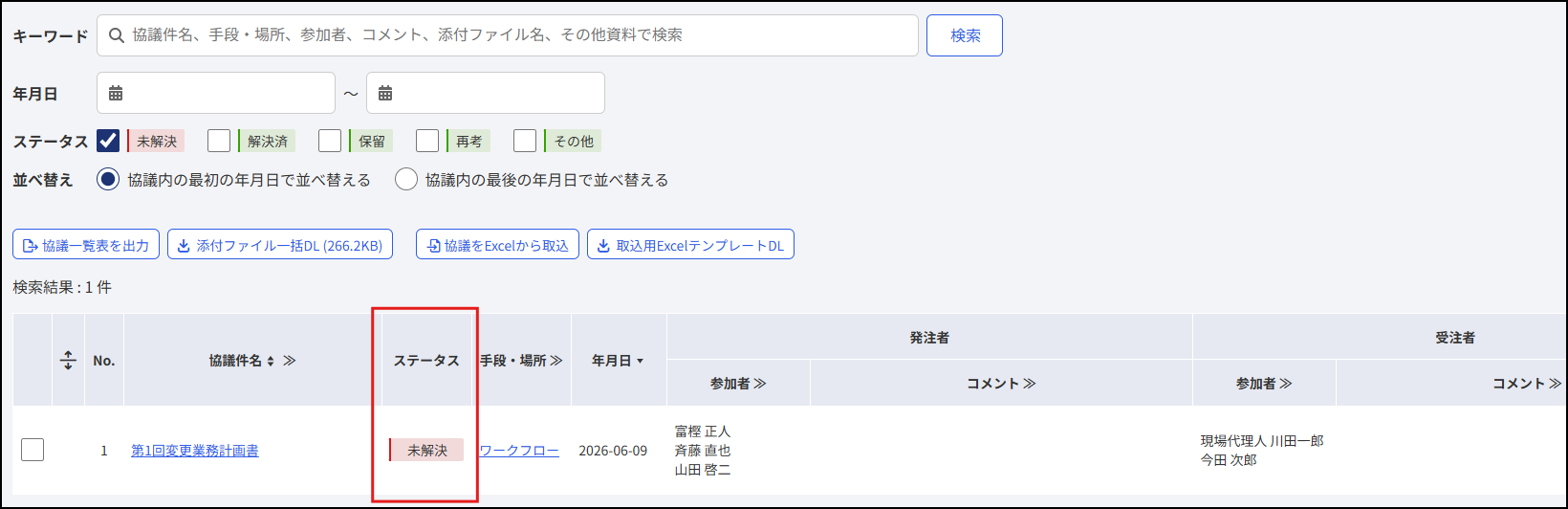The width and height of the screenshot is (1568, 509).
Task: Click participant 現場代理人 川田一郎
Action: pos(1262,441)
